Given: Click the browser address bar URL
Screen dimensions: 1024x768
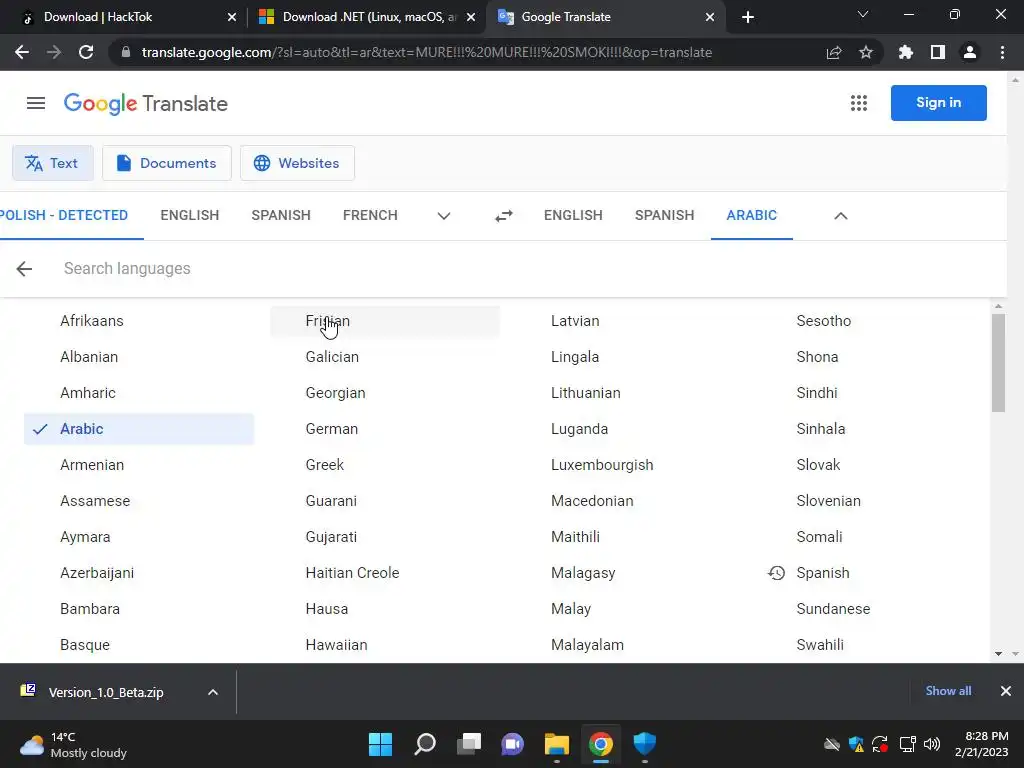Looking at the screenshot, I should [x=426, y=52].
